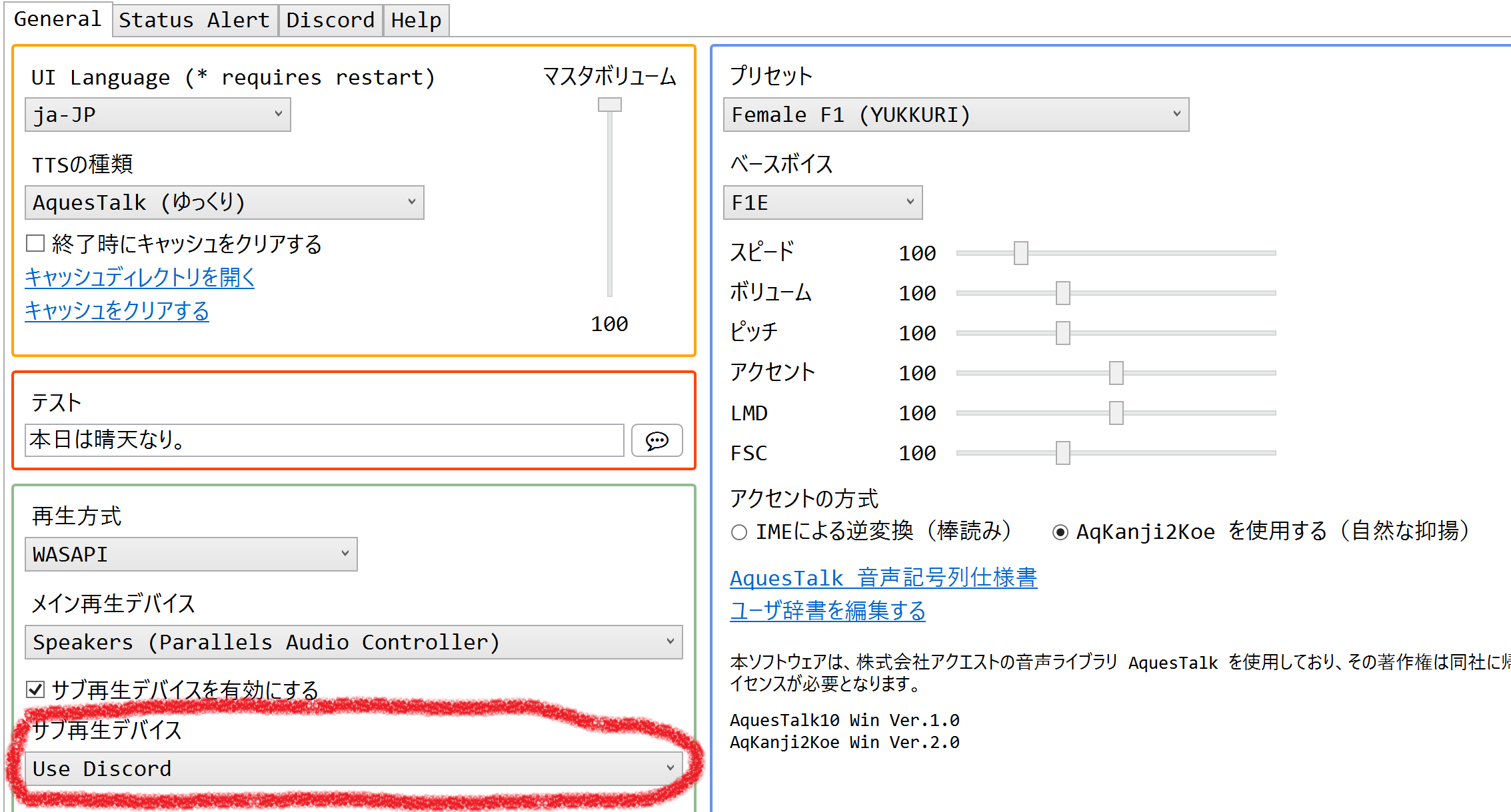The height and width of the screenshot is (812, 1511).
Task: Open the メイン再生デバイス Speakers dropdown
Action: click(354, 642)
